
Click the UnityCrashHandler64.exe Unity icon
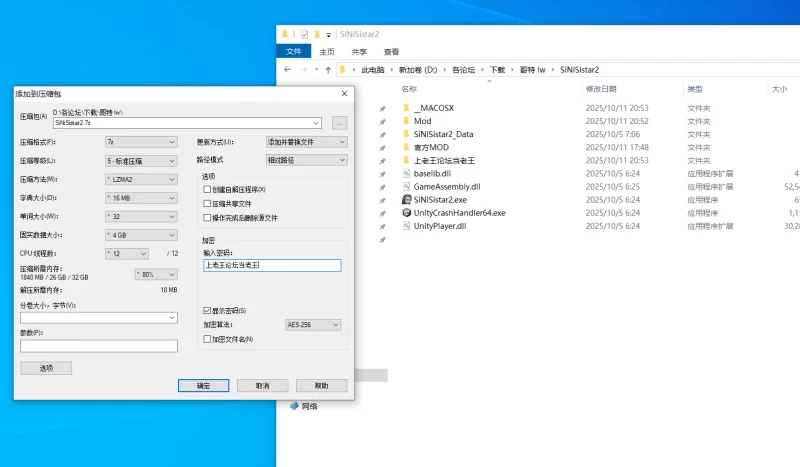click(x=406, y=213)
